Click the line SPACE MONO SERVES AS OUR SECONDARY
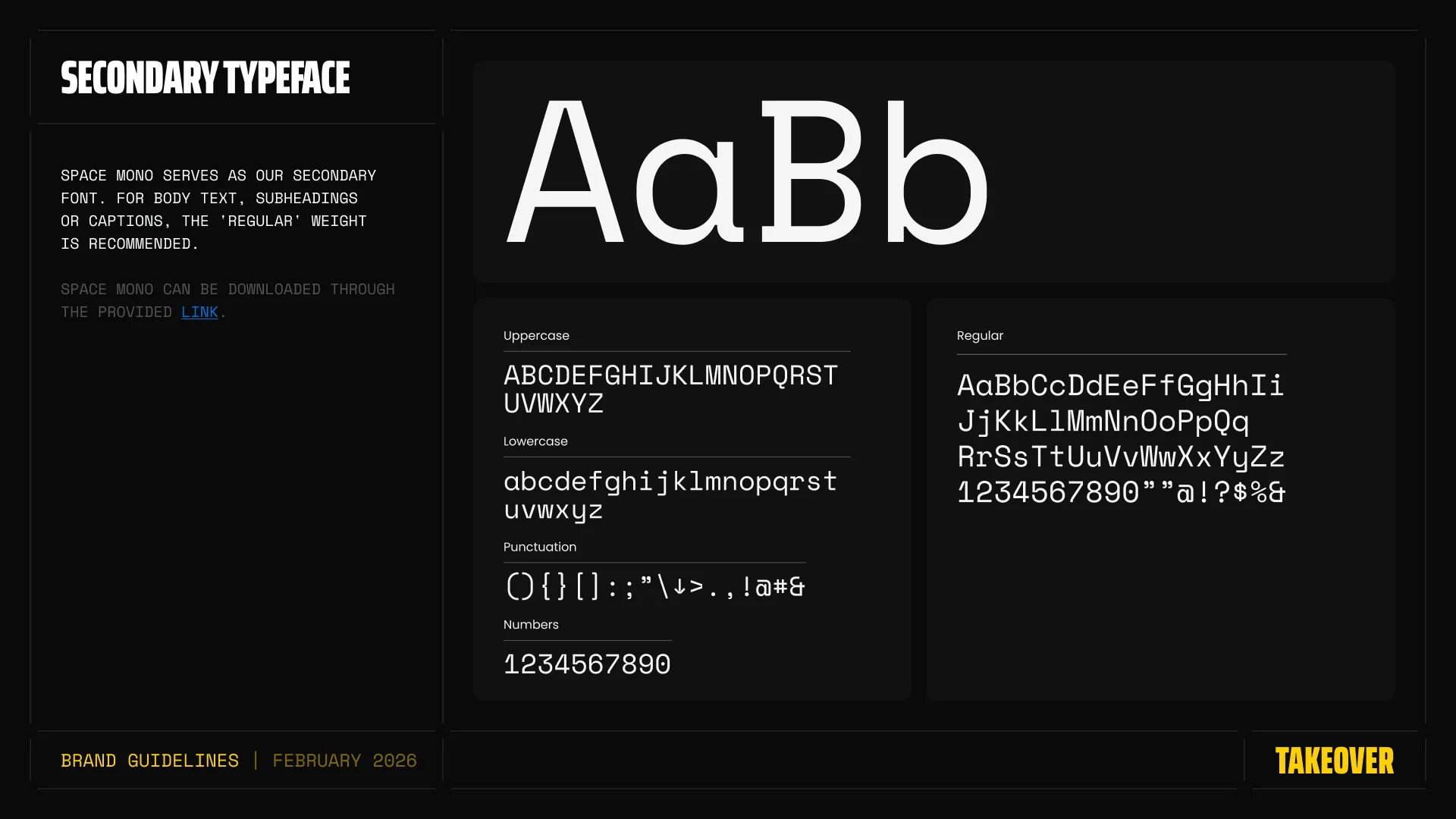1456x819 pixels. [x=218, y=175]
